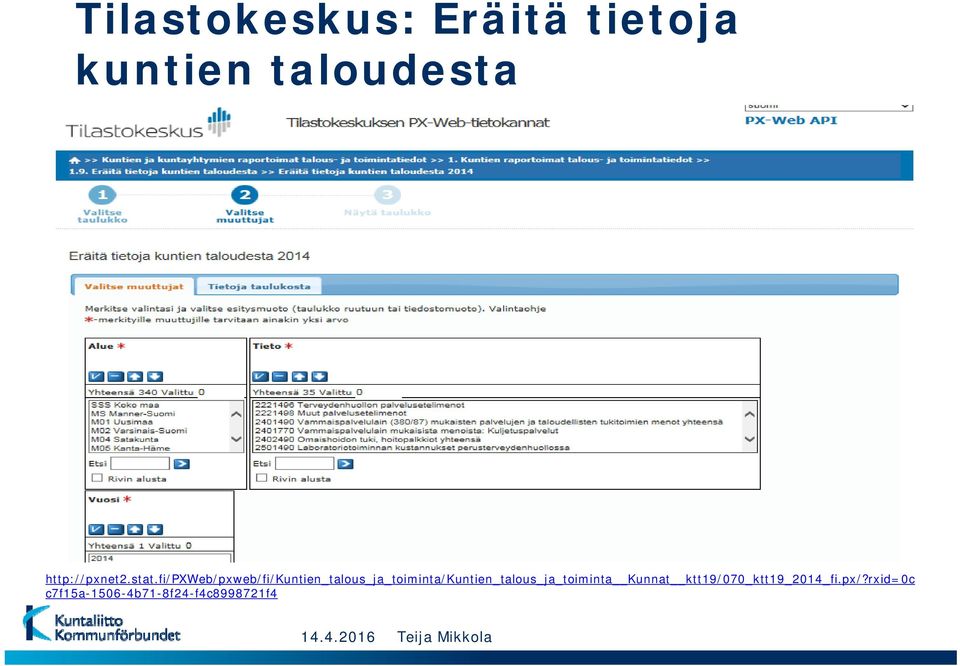Click the home icon in the breadcrumb
960x666 pixels.
[75, 160]
